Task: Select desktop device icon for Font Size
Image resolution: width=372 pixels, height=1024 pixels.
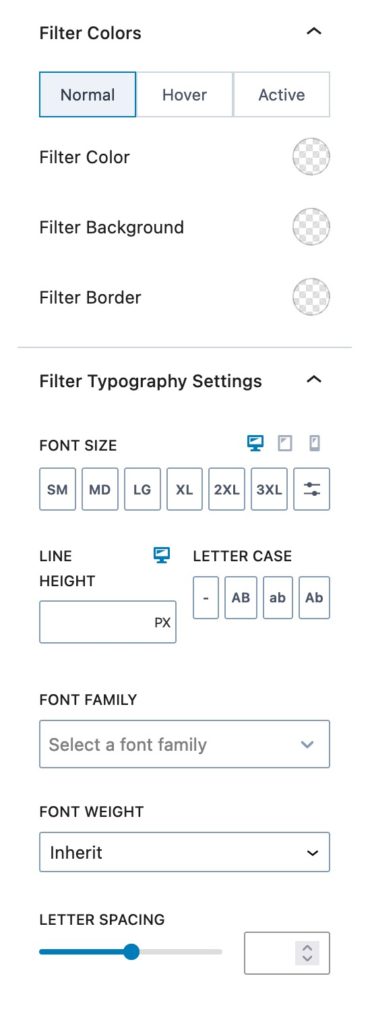Action: 255,444
